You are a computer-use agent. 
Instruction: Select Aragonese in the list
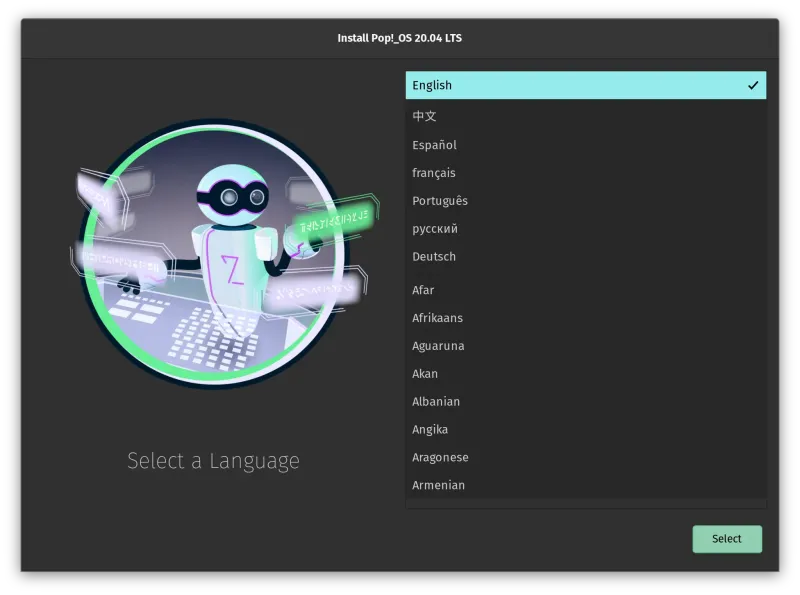(586, 457)
